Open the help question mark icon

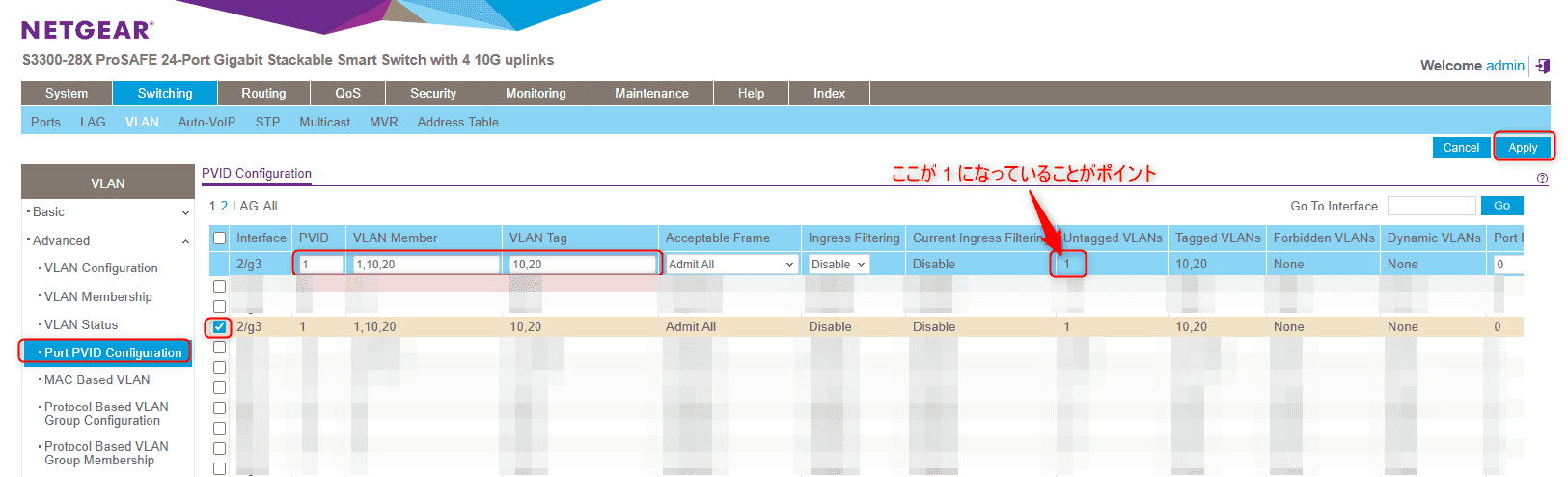(x=1542, y=179)
